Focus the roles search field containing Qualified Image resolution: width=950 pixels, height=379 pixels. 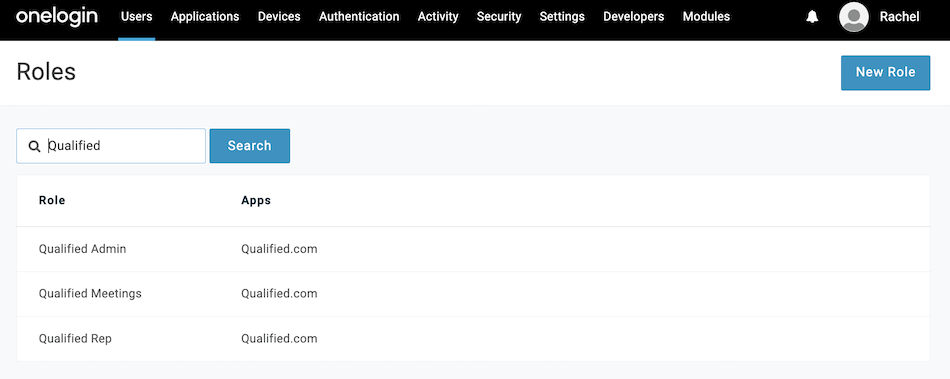coord(111,146)
